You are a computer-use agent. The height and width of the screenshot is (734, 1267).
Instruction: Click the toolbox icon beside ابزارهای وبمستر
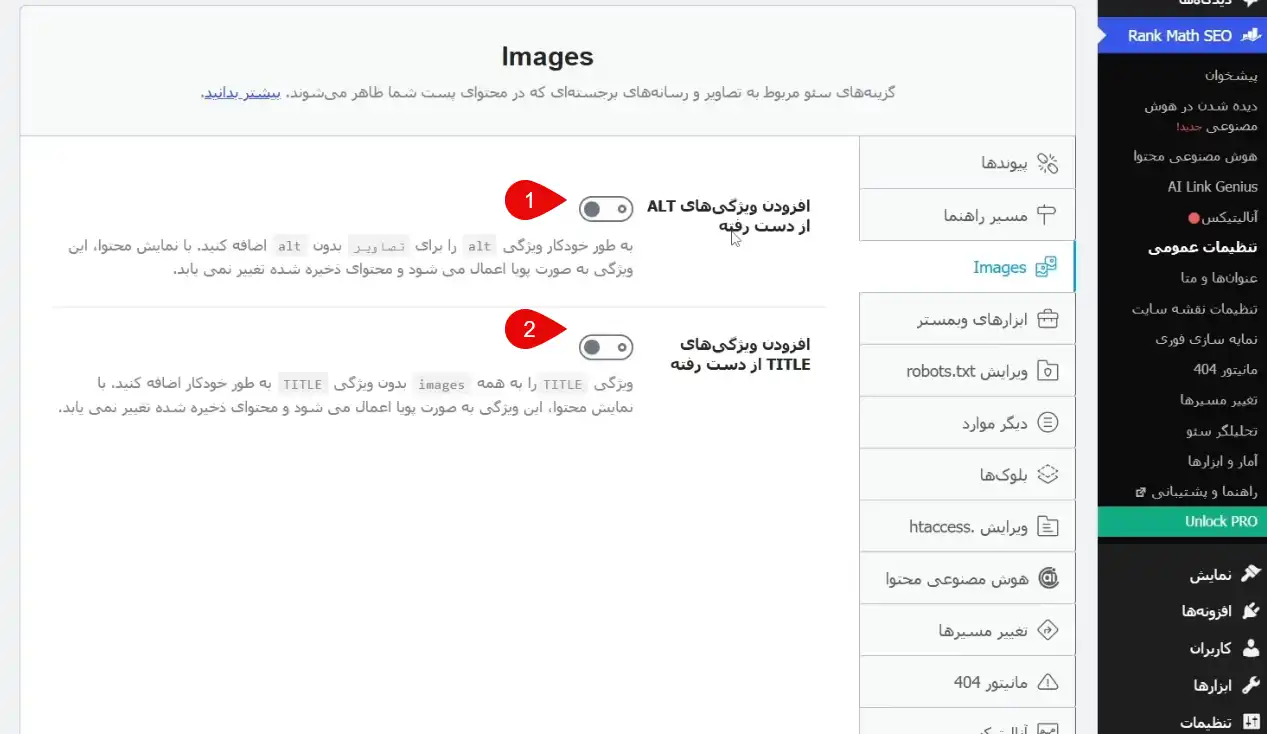point(1047,319)
